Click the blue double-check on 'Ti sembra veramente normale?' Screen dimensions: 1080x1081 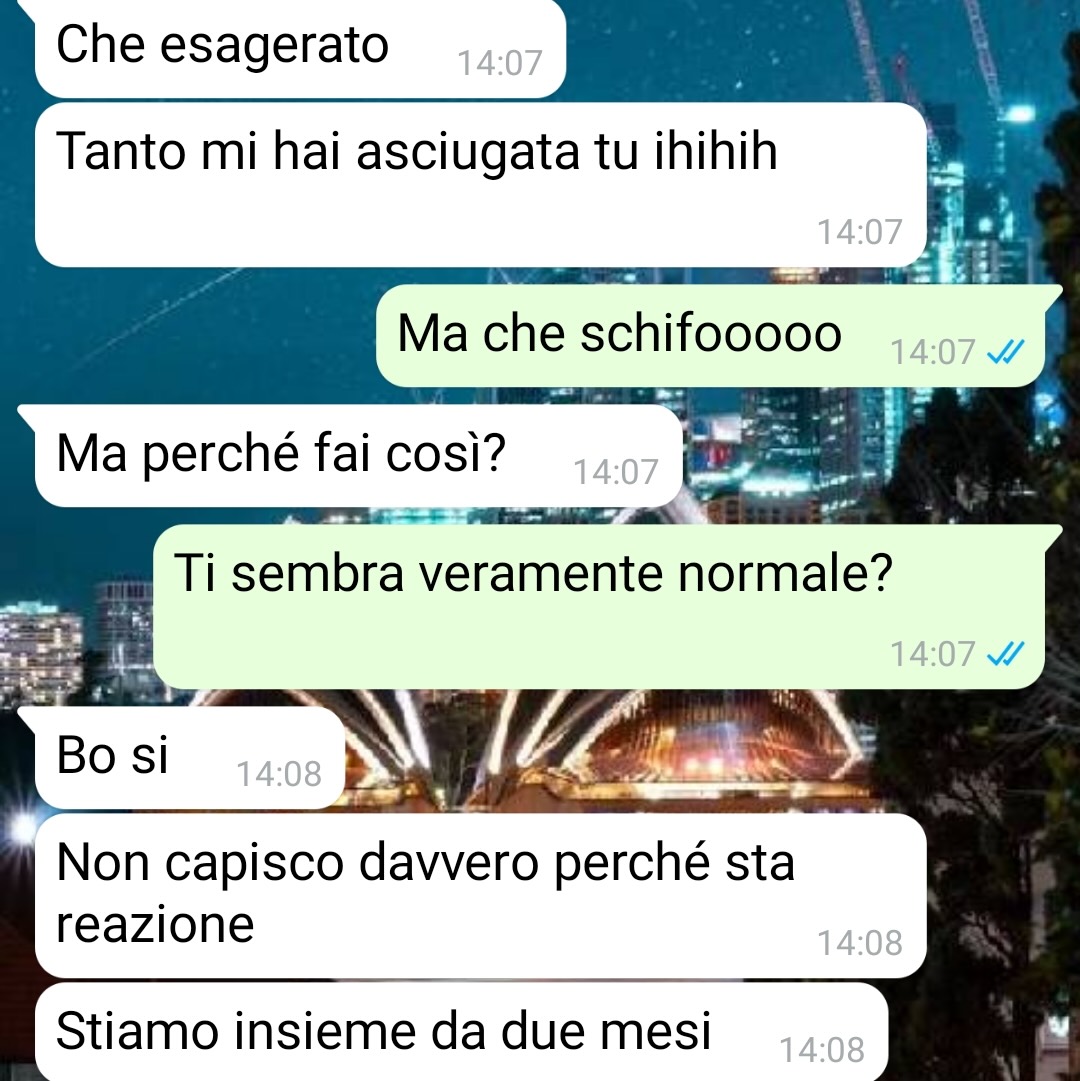pyautogui.click(x=1006, y=654)
